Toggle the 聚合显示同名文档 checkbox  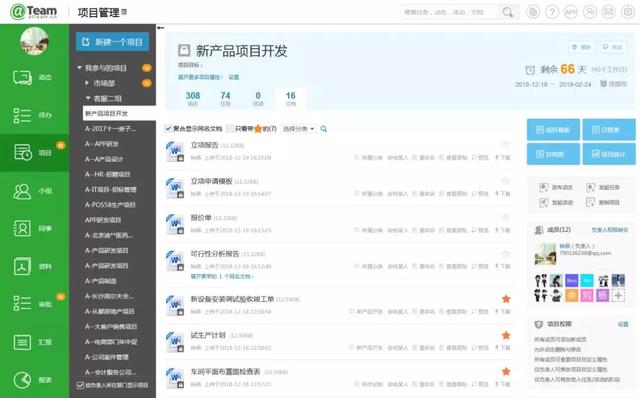click(x=168, y=129)
